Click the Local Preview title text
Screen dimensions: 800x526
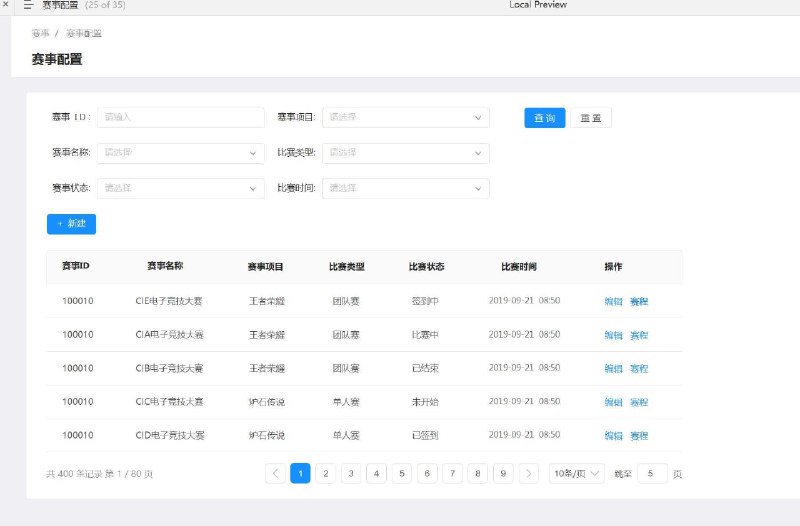(538, 5)
